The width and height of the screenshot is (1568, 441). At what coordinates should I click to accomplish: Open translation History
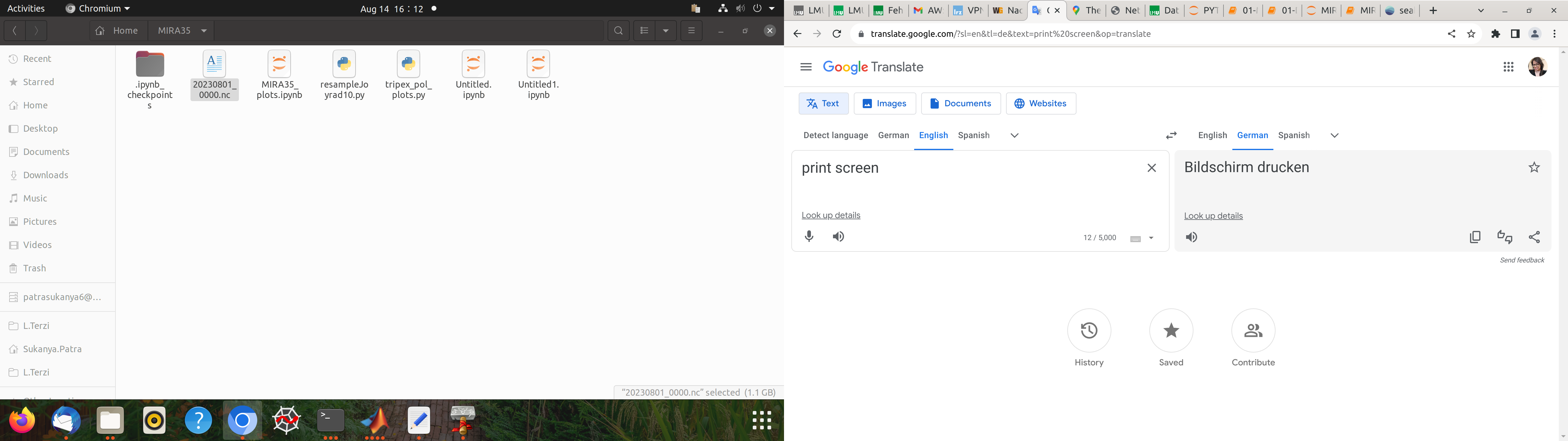[1088, 331]
